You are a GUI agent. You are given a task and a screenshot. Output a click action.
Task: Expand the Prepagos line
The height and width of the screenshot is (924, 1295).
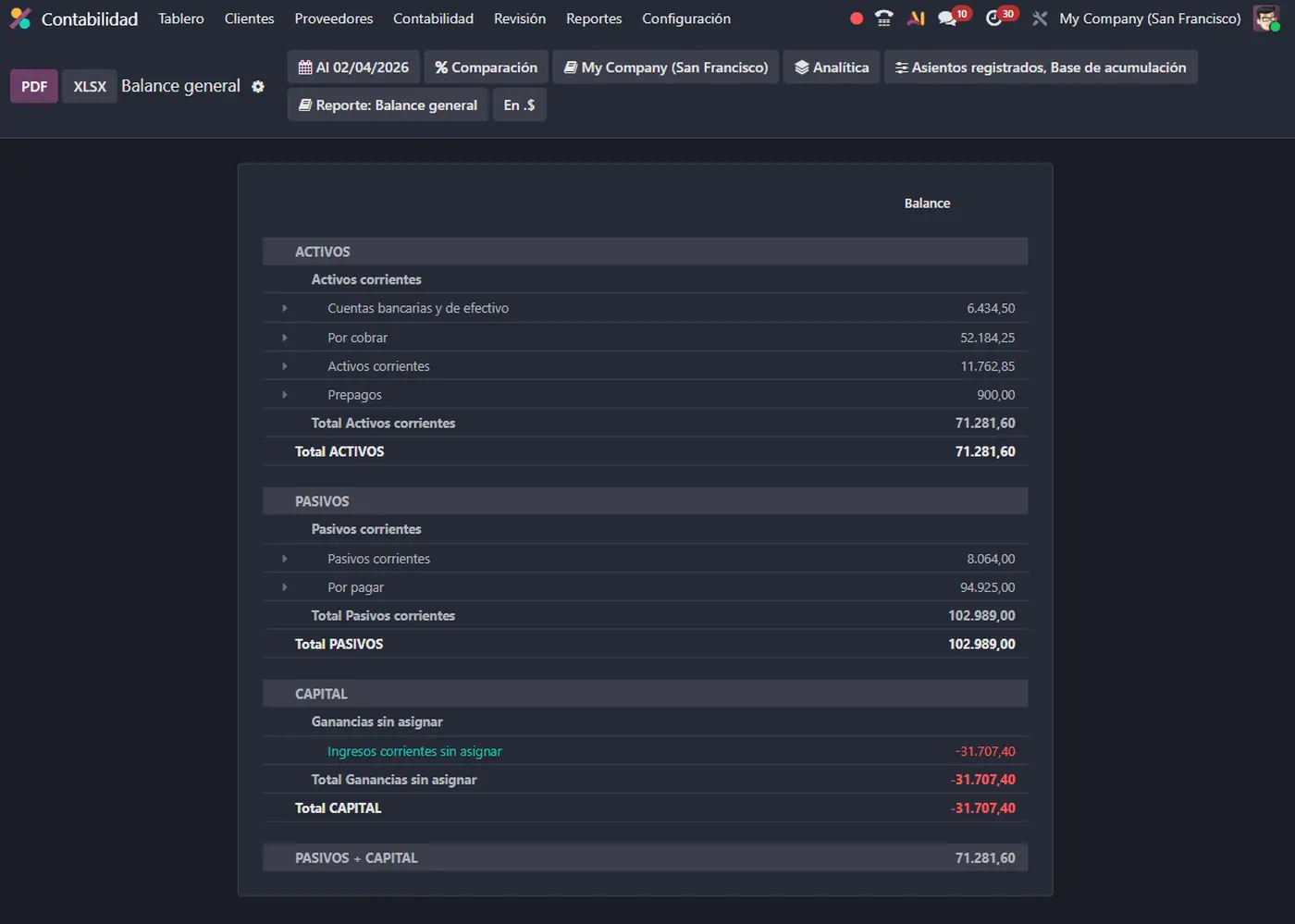285,395
